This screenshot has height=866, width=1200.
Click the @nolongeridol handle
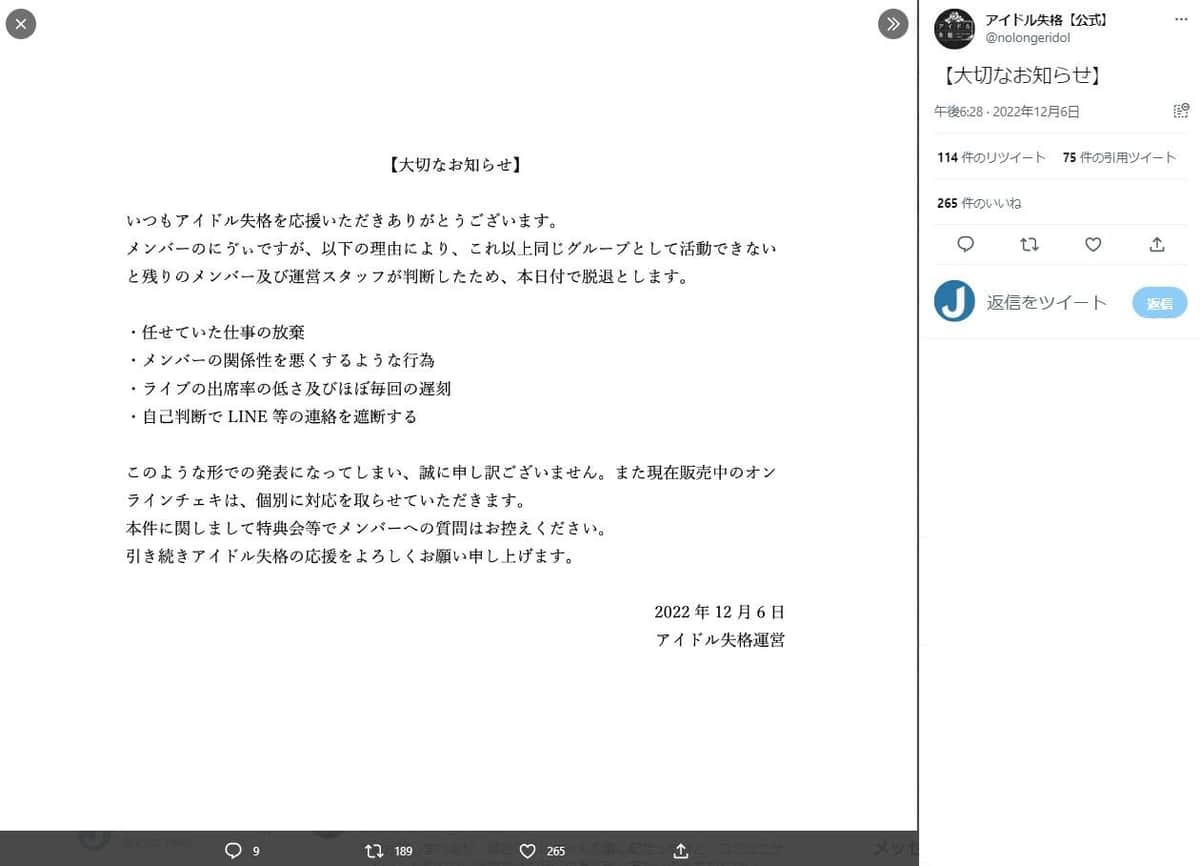(1028, 37)
